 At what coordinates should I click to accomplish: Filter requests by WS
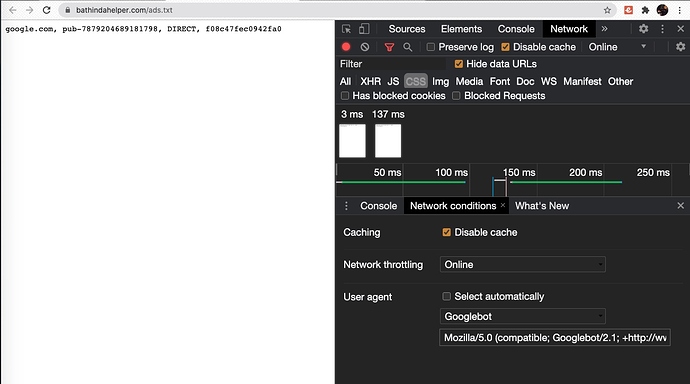[x=548, y=81]
